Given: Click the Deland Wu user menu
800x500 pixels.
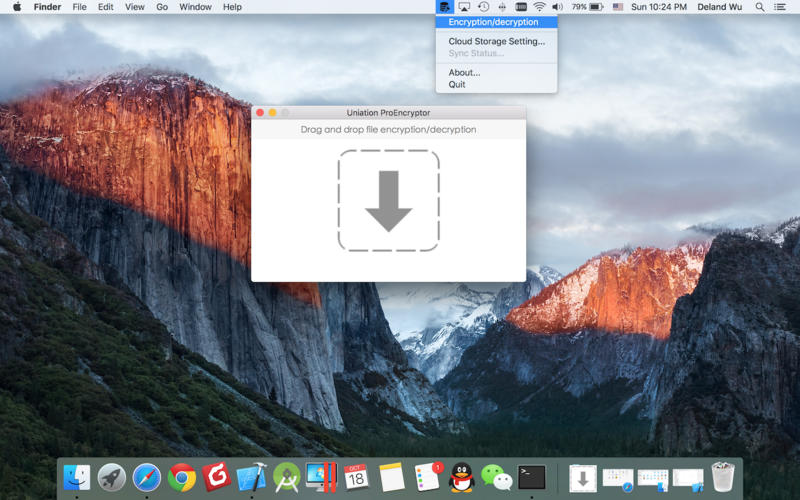Looking at the screenshot, I should (719, 7).
